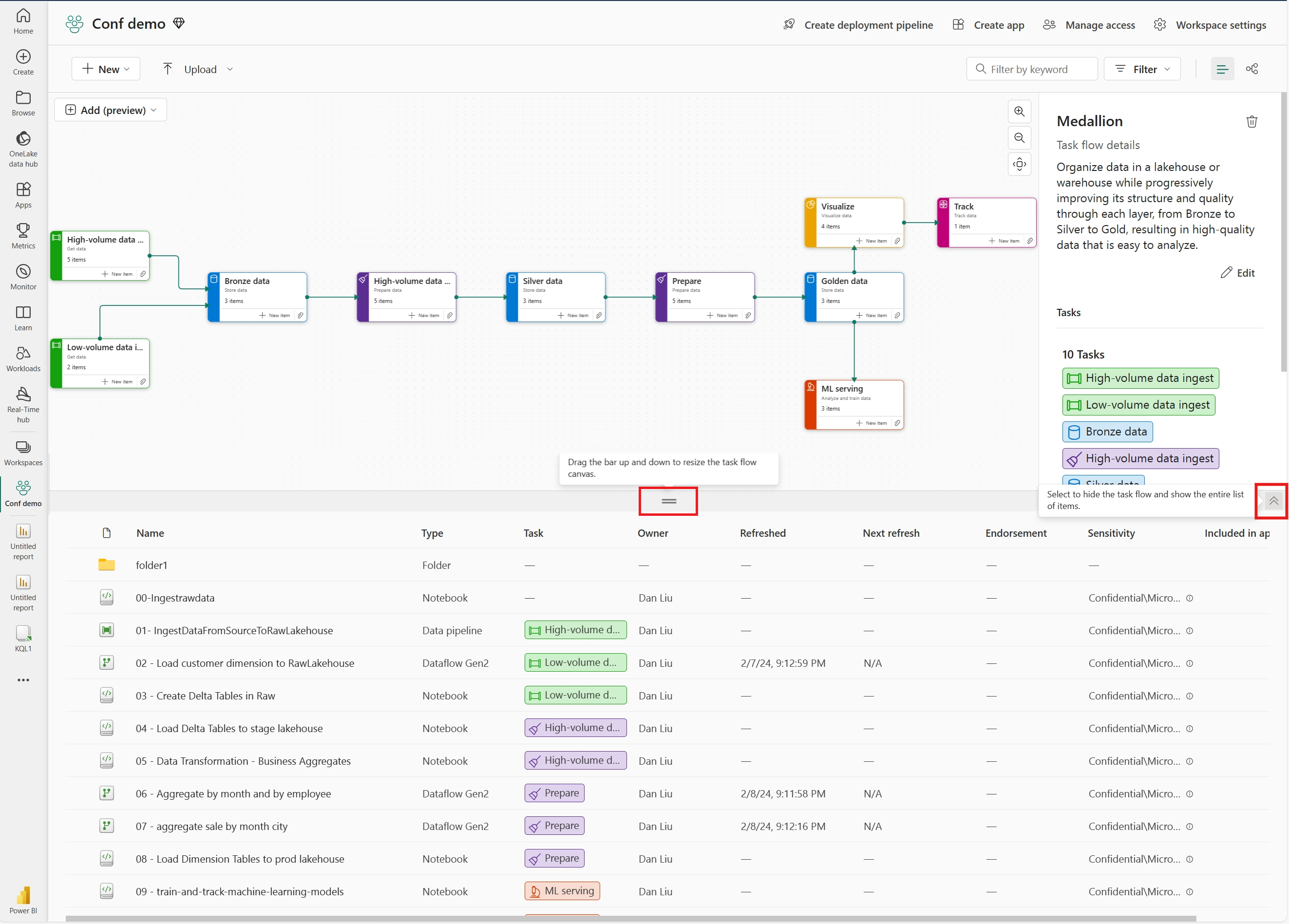
Task: Open Monitor in the left navigation
Action: pyautogui.click(x=23, y=277)
